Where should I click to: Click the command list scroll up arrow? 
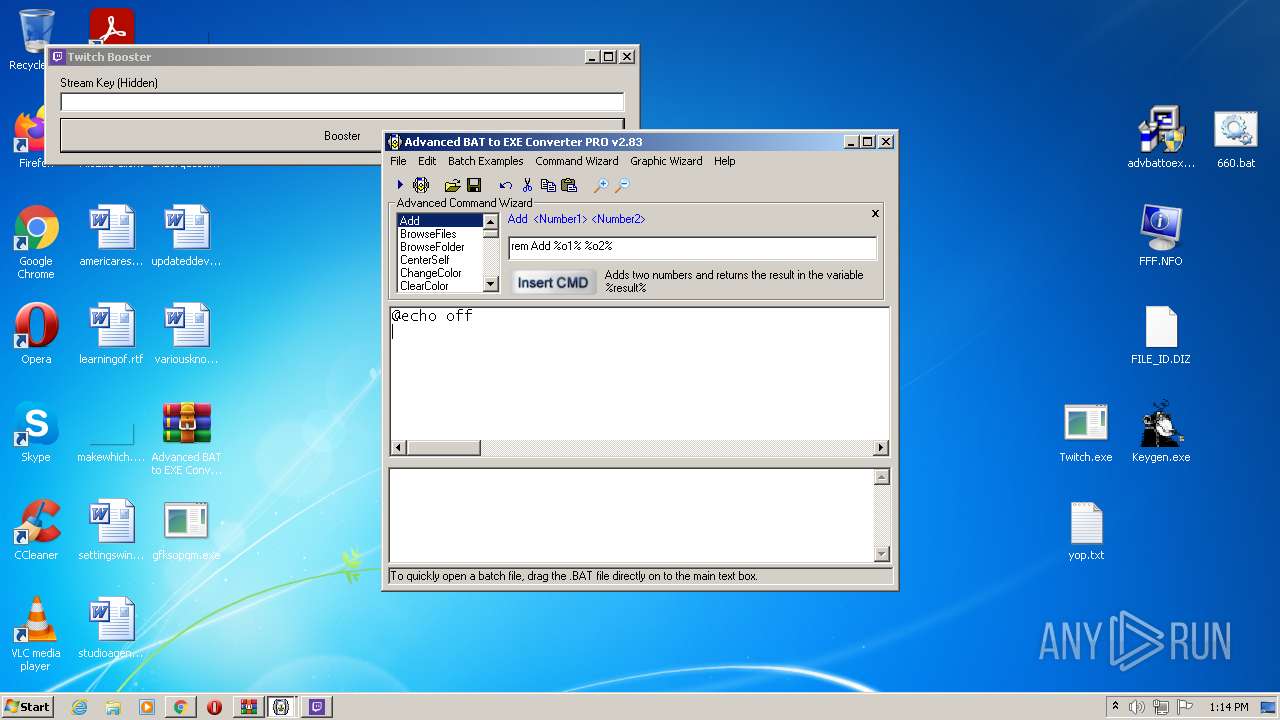pos(490,221)
